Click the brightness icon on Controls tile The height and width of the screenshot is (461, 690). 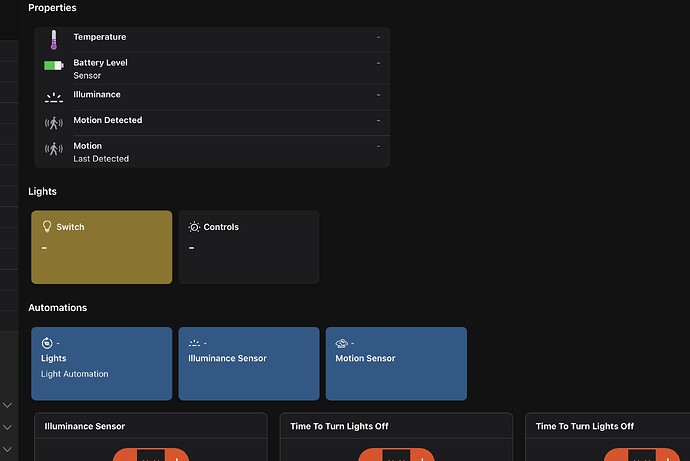tap(194, 227)
